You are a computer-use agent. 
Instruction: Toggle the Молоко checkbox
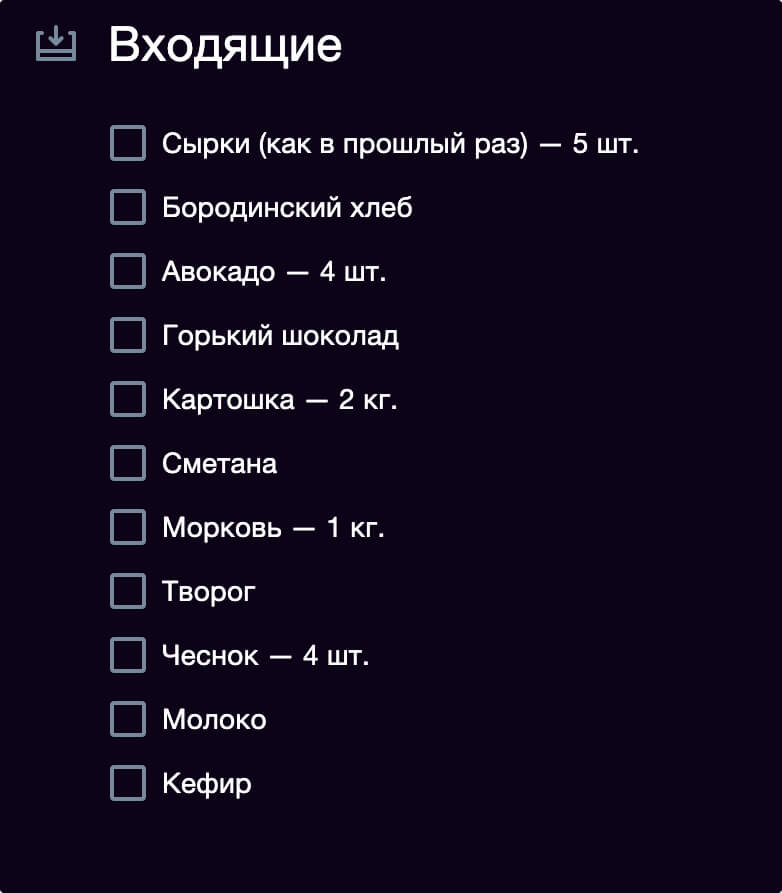tap(128, 719)
